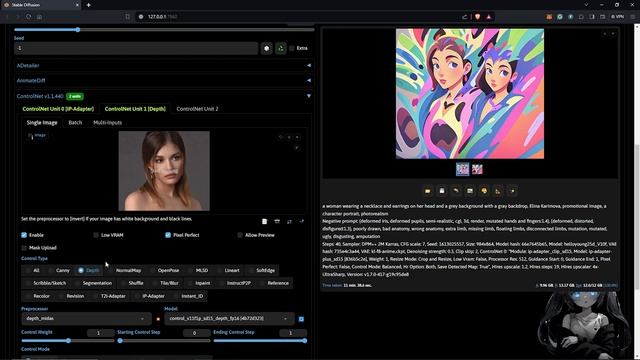Select the Scribble/Sketch control type
Screen dimensions: 640x360
pos(46,283)
